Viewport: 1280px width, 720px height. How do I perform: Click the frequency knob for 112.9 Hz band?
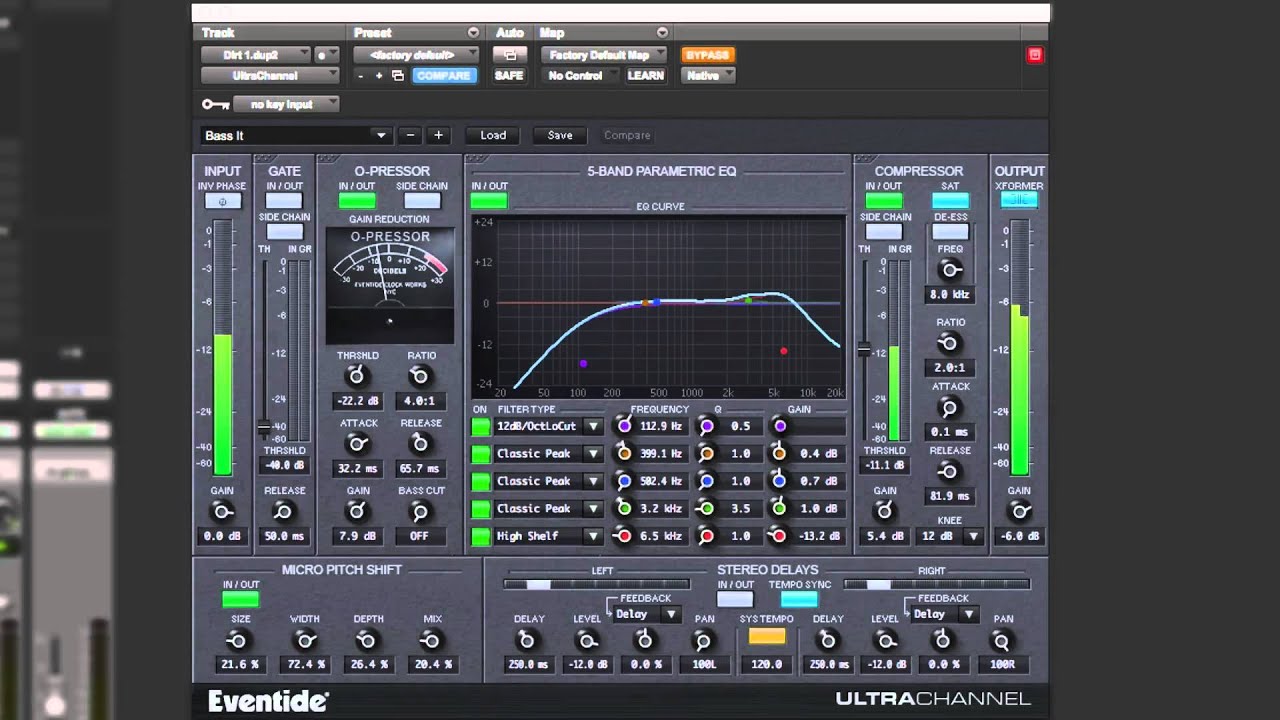[624, 426]
